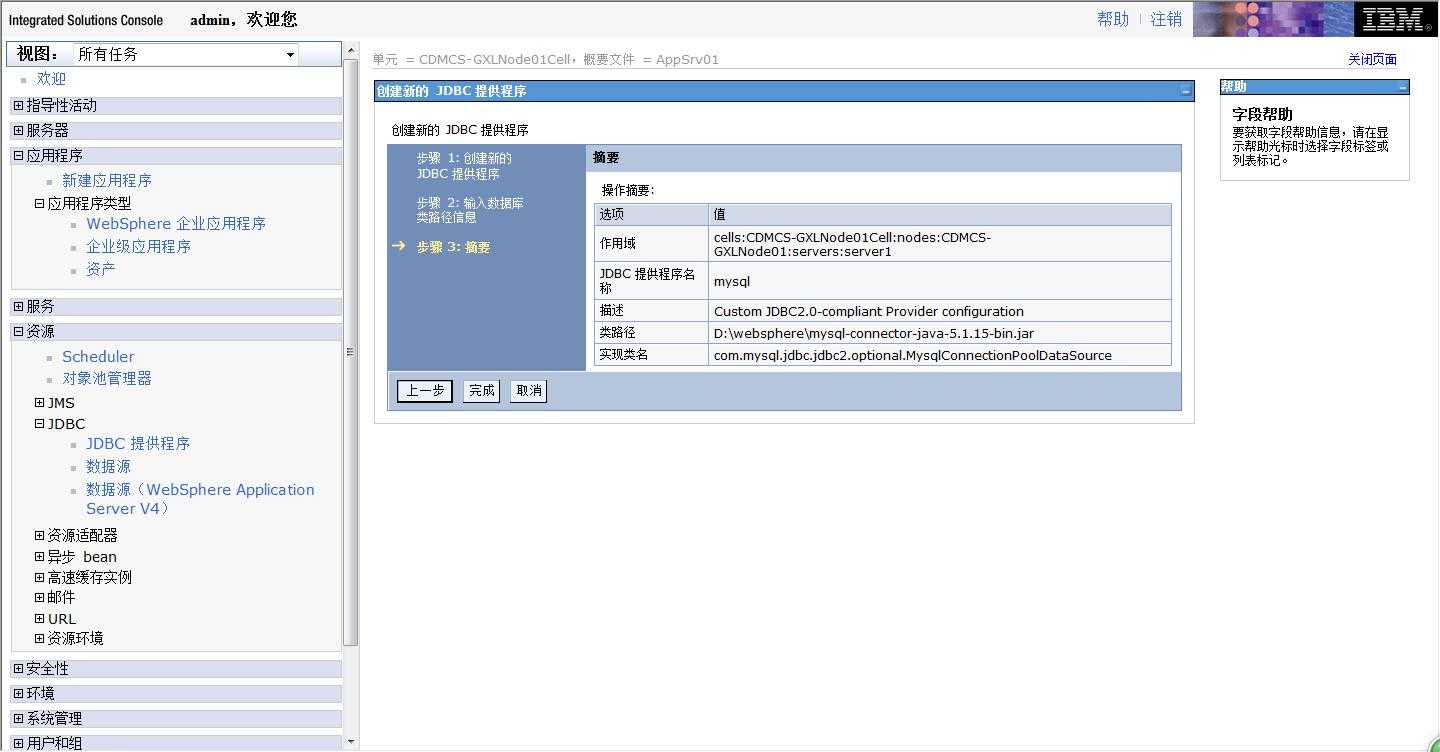Expand the 用户和组 section
This screenshot has height=752, width=1440.
click(18, 743)
